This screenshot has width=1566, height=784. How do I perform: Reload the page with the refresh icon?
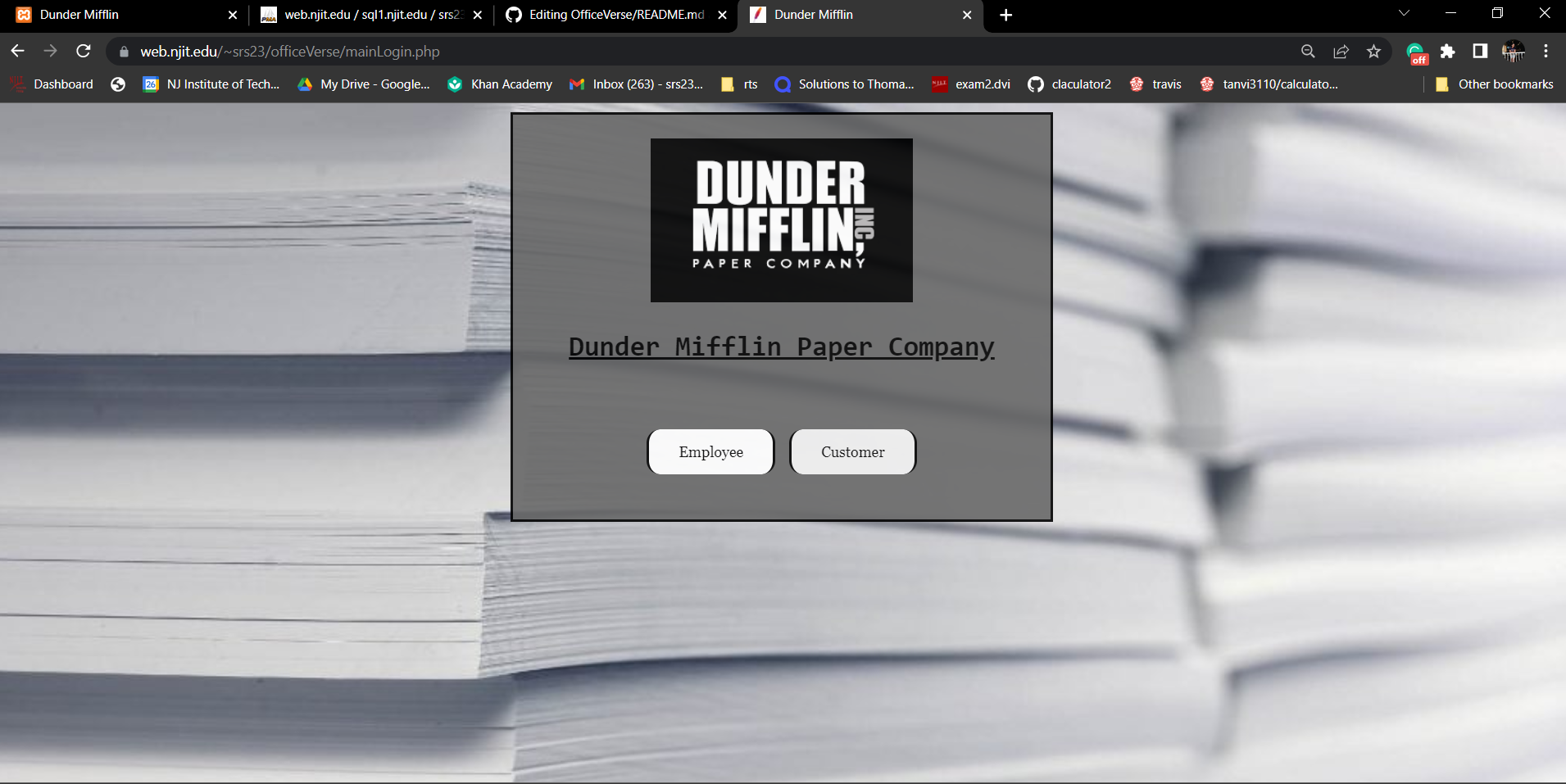pos(84,51)
